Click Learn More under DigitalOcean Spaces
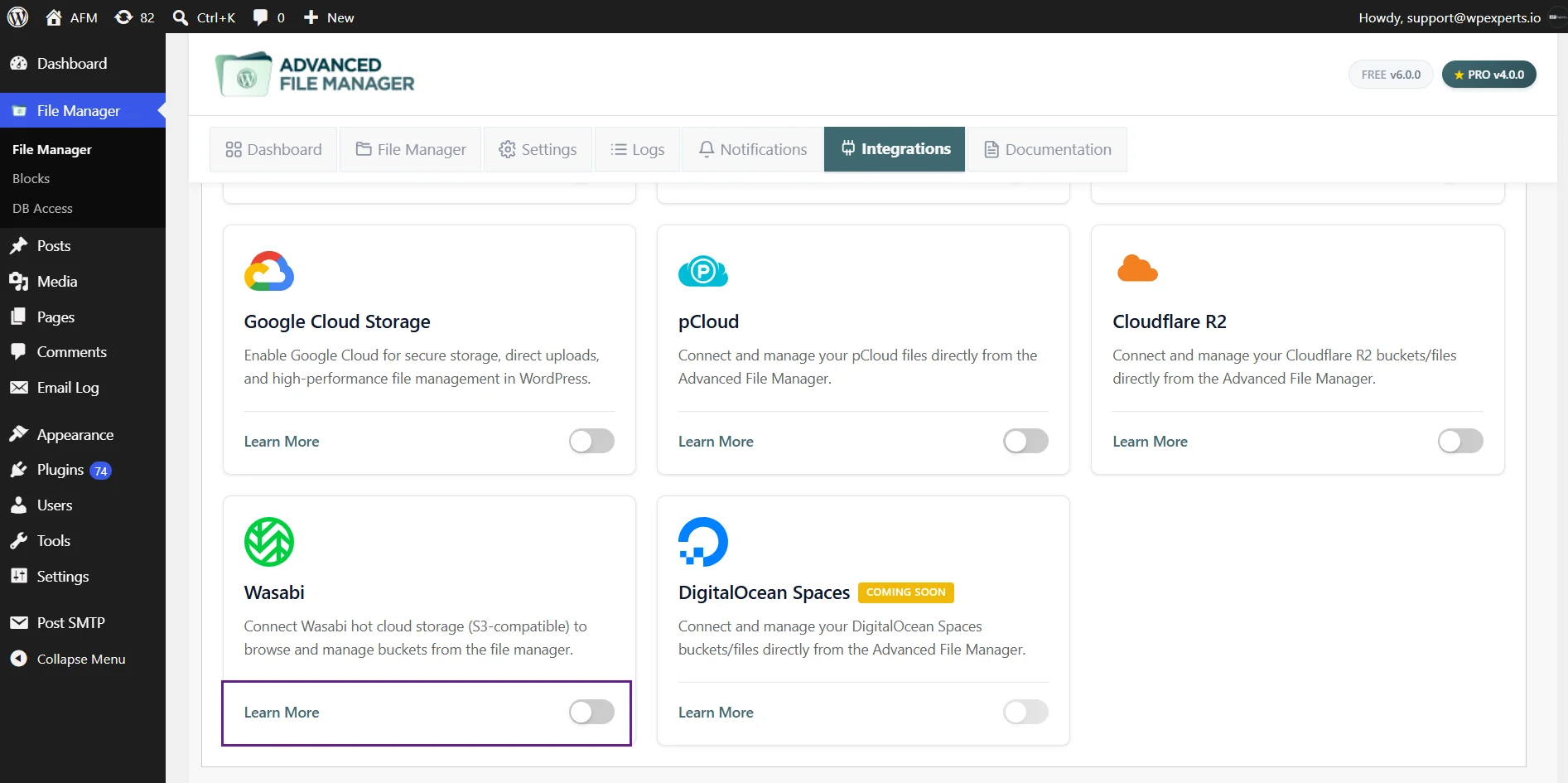This screenshot has width=1568, height=783. [716, 713]
